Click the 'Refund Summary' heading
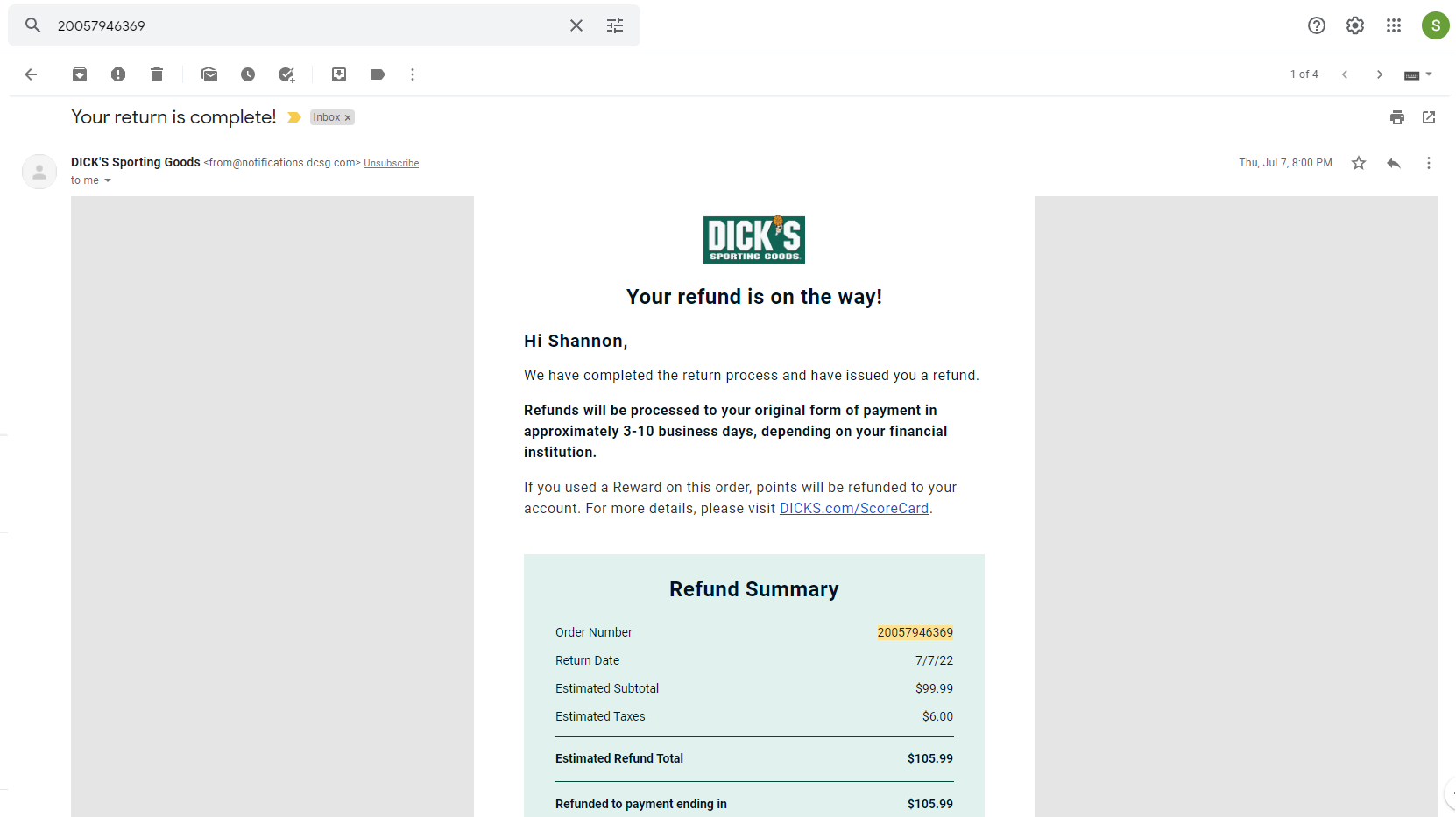1456x817 pixels. click(x=754, y=589)
